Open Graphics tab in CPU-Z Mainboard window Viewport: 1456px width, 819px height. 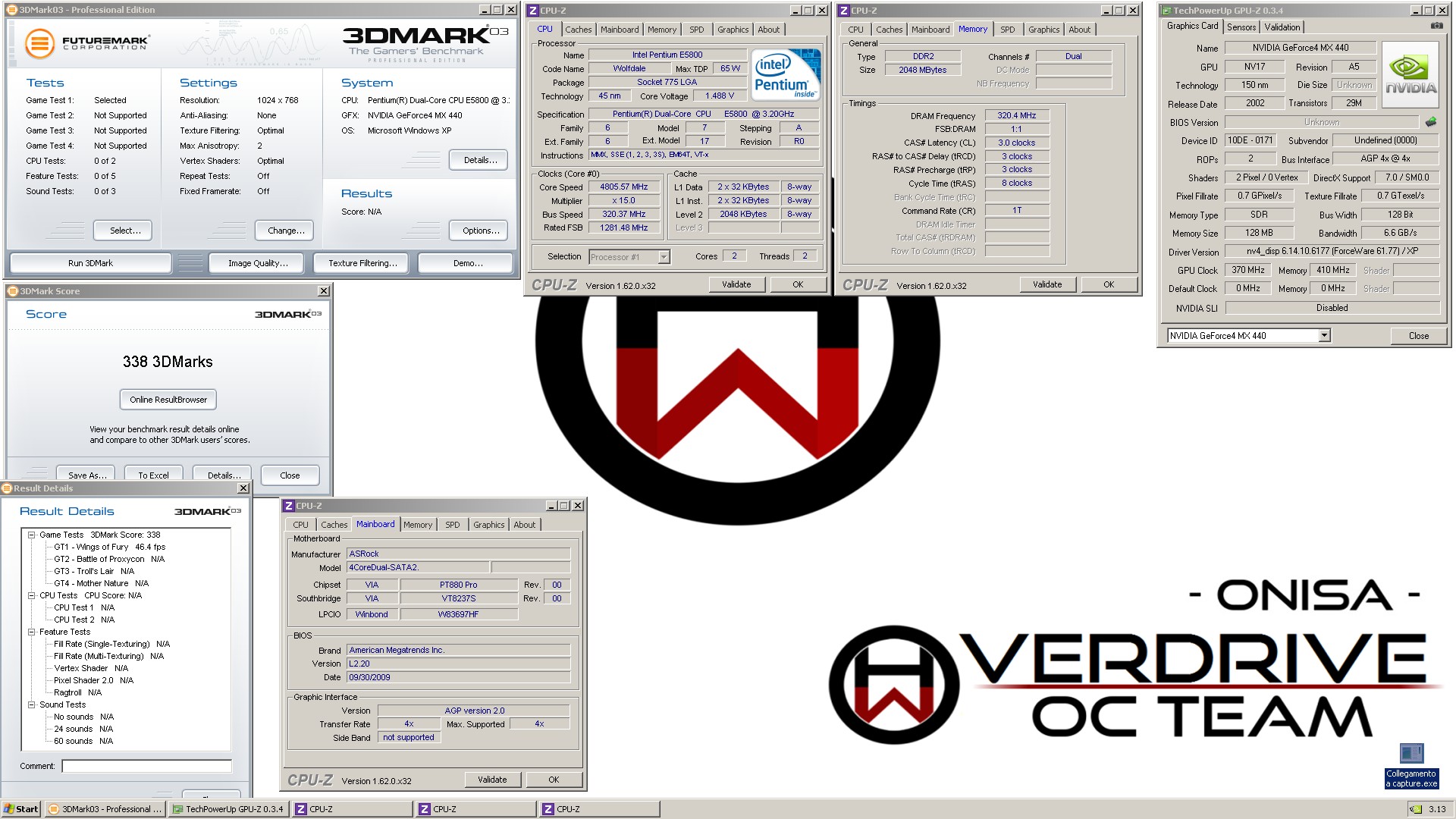point(488,525)
